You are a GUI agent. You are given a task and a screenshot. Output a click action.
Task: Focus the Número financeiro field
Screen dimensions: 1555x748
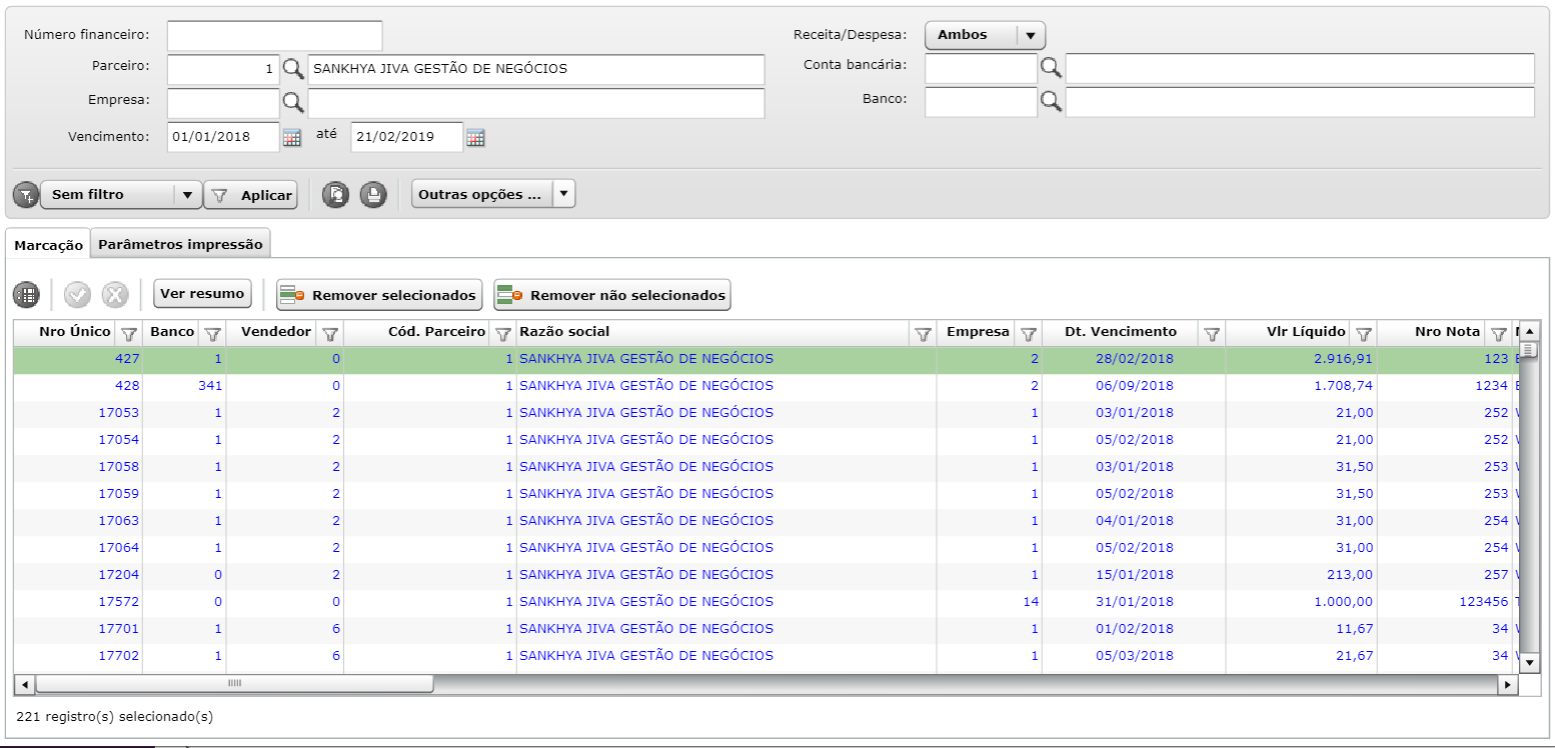pyautogui.click(x=275, y=36)
